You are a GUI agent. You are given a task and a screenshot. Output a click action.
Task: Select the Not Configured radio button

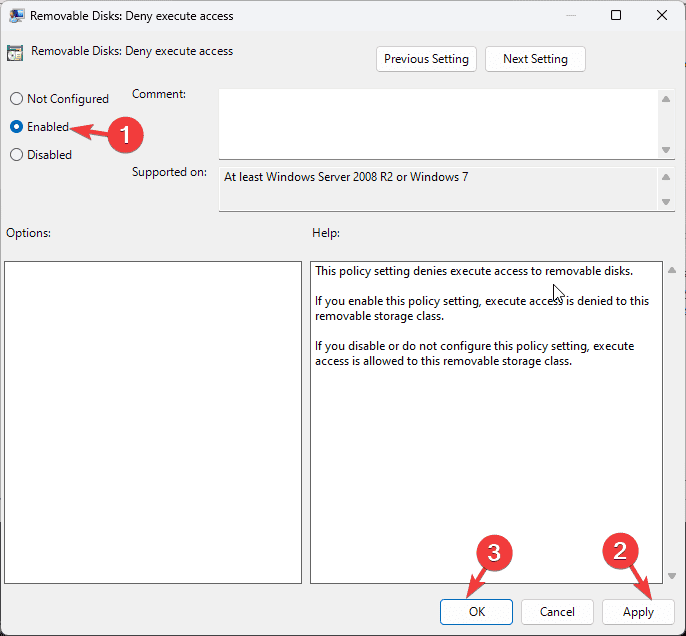(16, 99)
